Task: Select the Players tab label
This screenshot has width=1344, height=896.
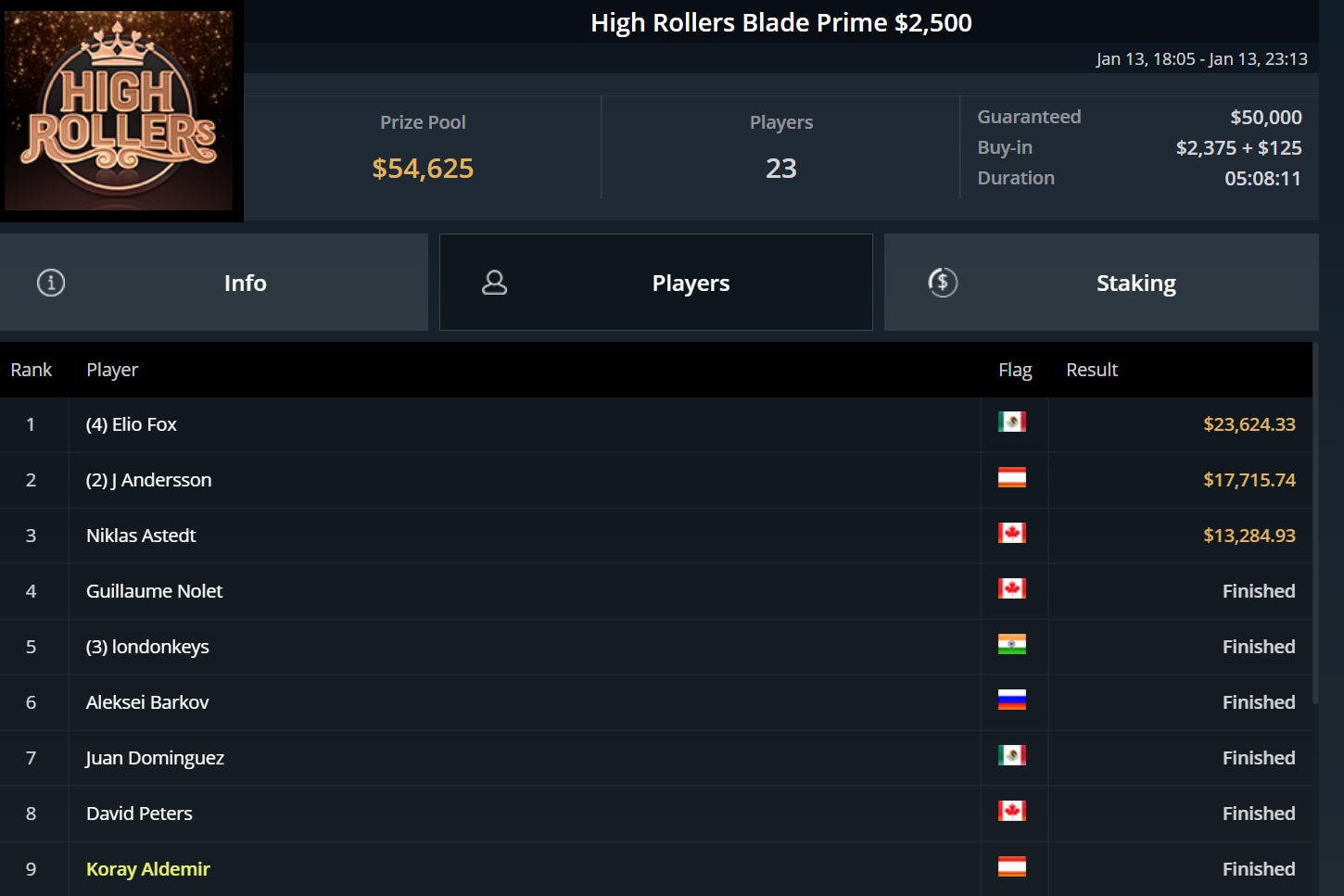Action: [691, 284]
